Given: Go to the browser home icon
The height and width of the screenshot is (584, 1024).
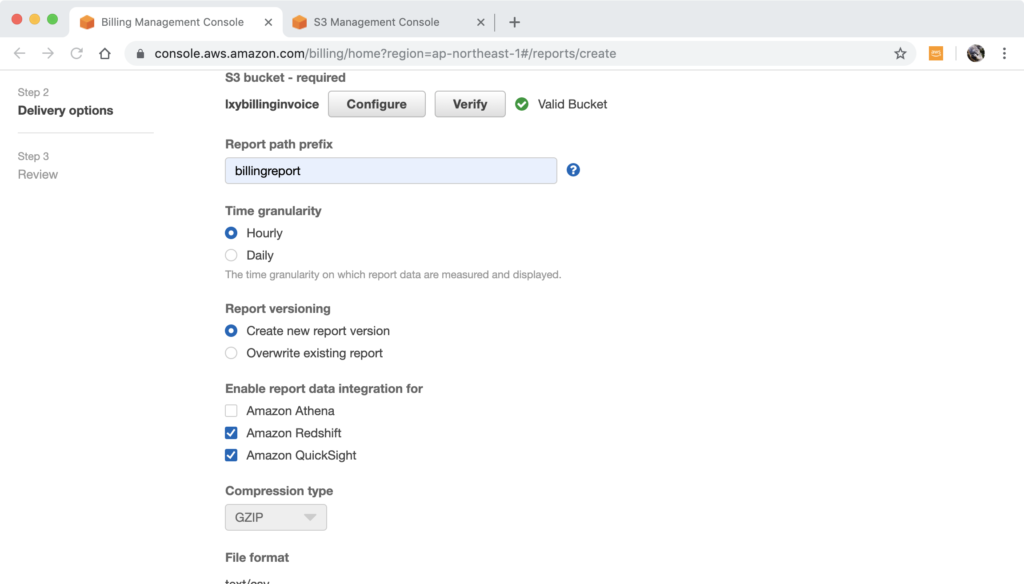Looking at the screenshot, I should click(104, 54).
